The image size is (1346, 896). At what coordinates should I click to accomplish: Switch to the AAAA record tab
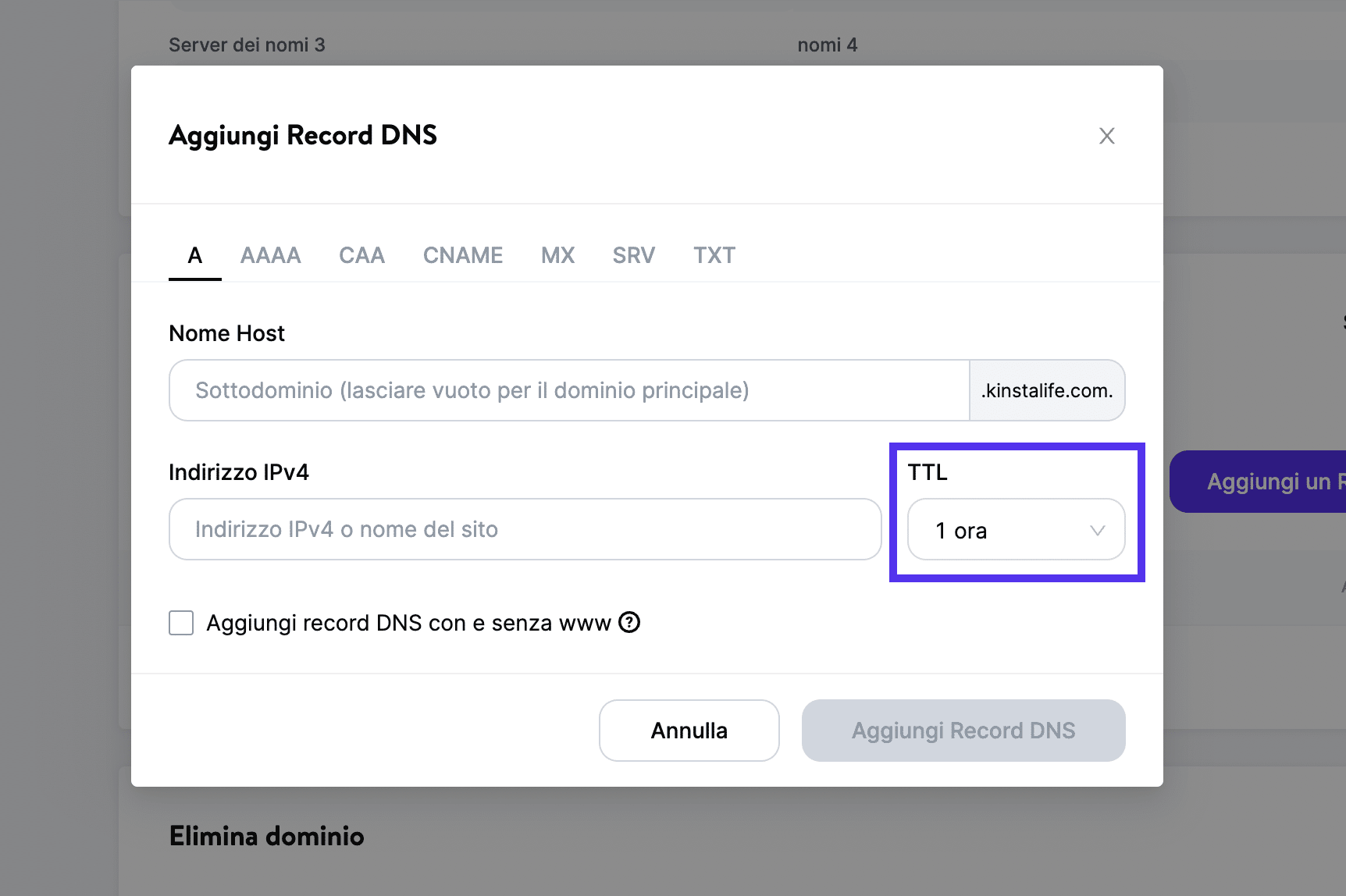(x=270, y=255)
